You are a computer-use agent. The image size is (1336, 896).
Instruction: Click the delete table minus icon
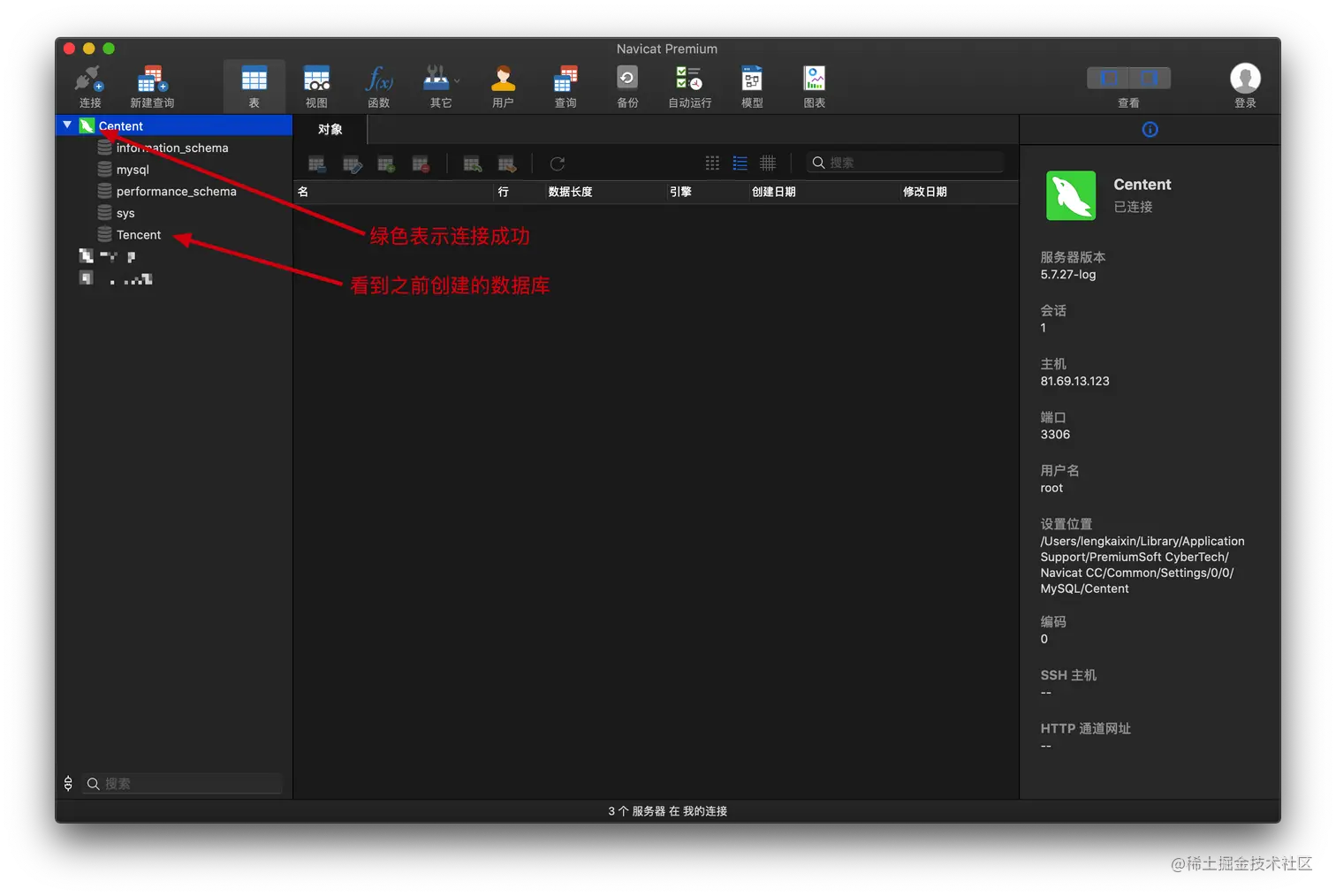click(x=421, y=163)
